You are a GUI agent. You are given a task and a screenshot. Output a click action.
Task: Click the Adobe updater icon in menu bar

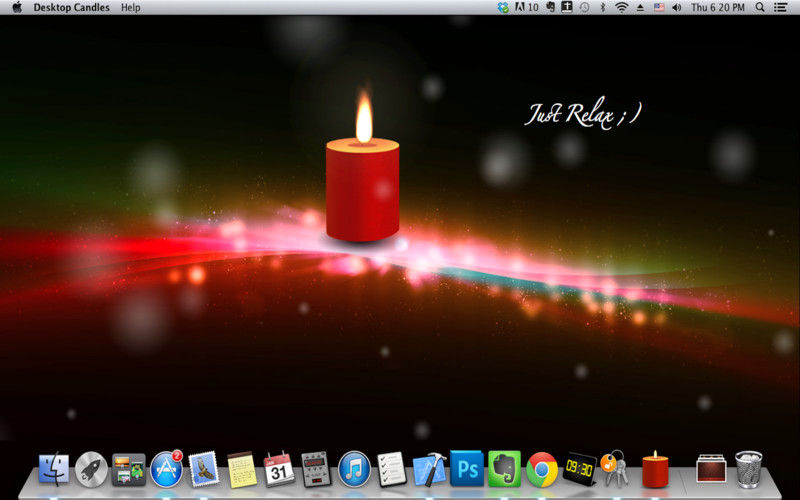(x=527, y=8)
